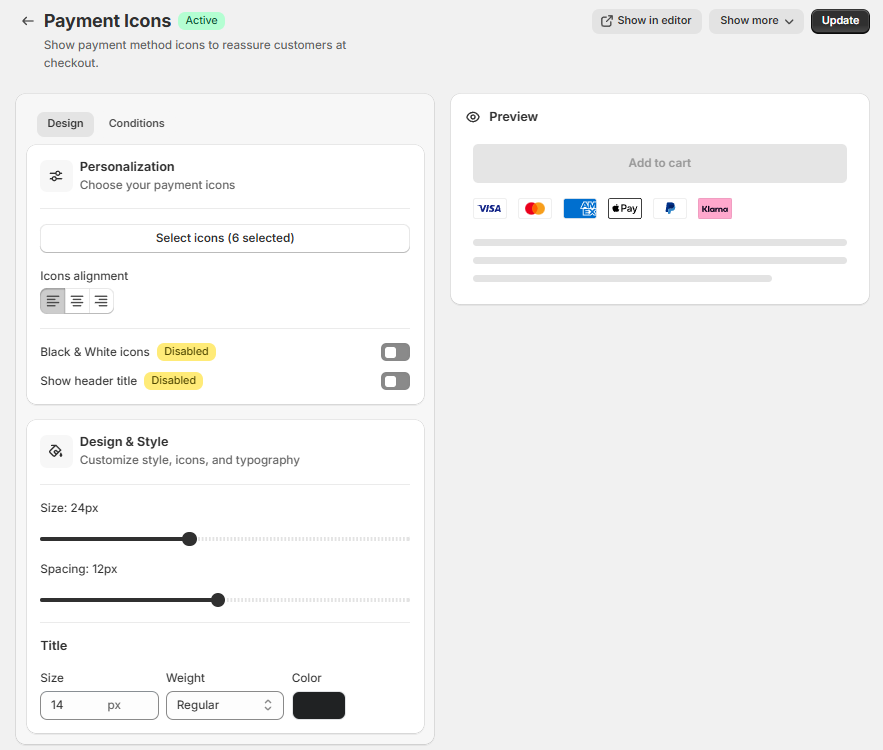The height and width of the screenshot is (750, 883).
Task: Click the PayPal icon in preview
Action: (670, 209)
